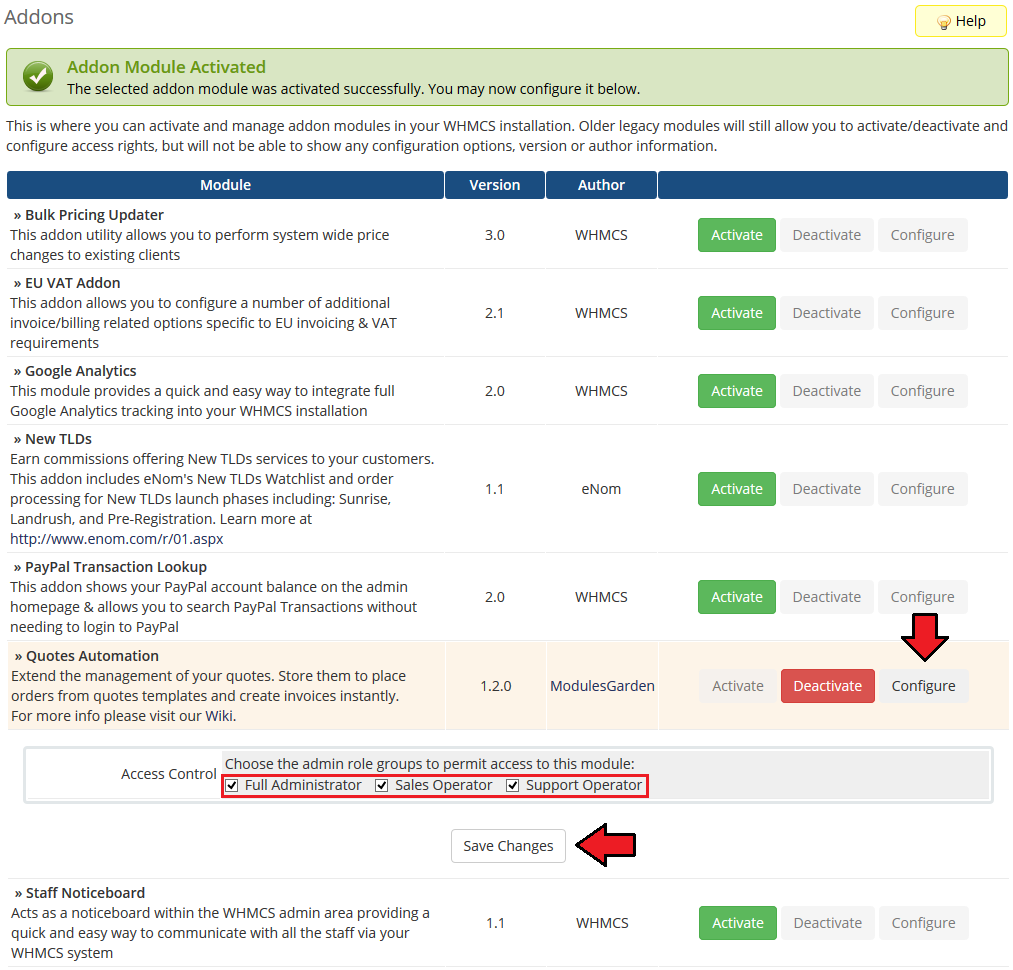Click the PayPal Transaction Lookup title
This screenshot has height=970, width=1013.
116,567
